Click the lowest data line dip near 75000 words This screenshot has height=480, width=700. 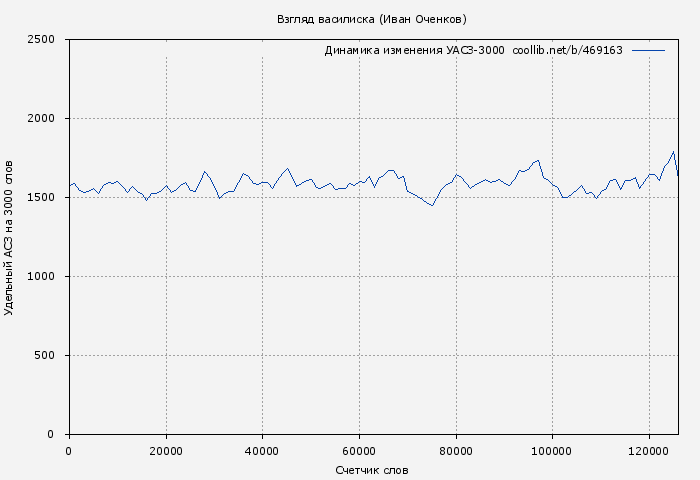pyautogui.click(x=432, y=205)
